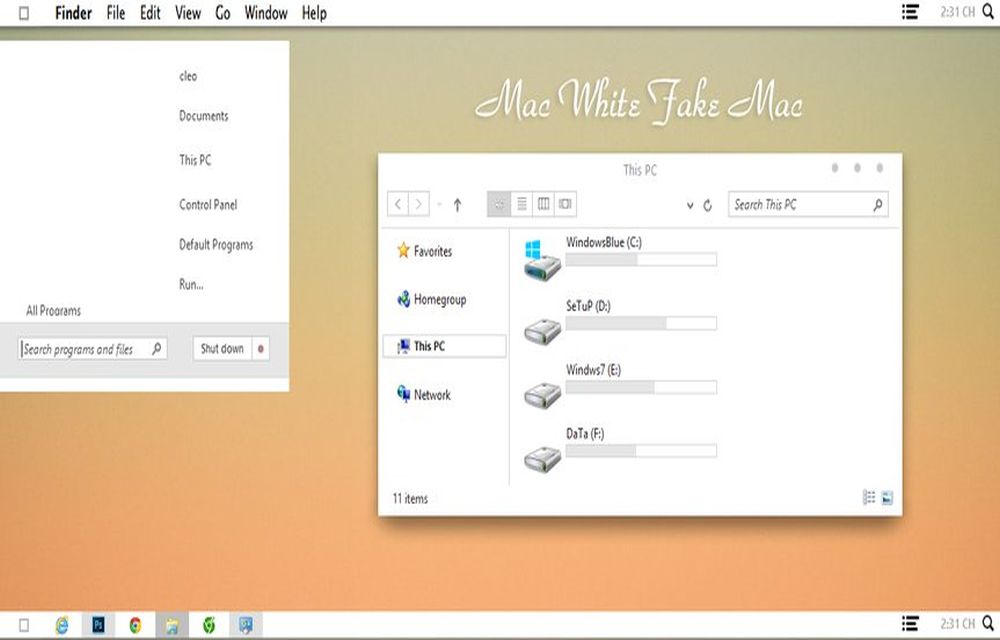This screenshot has height=640, width=1000.
Task: Switch to details view in status bar
Action: pos(869,498)
